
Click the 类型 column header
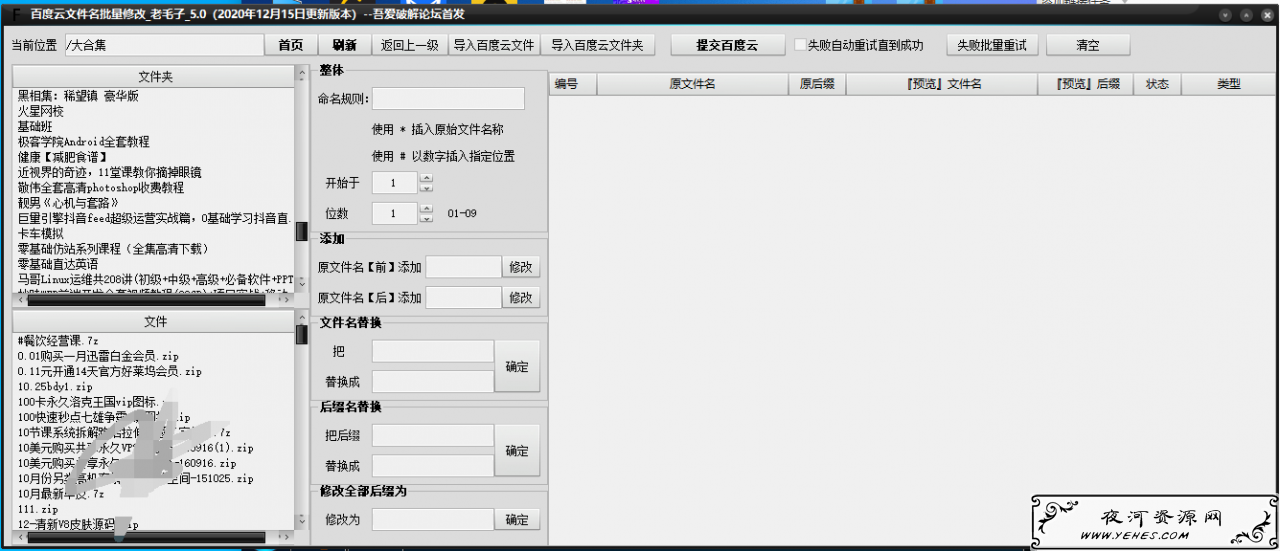point(1228,85)
